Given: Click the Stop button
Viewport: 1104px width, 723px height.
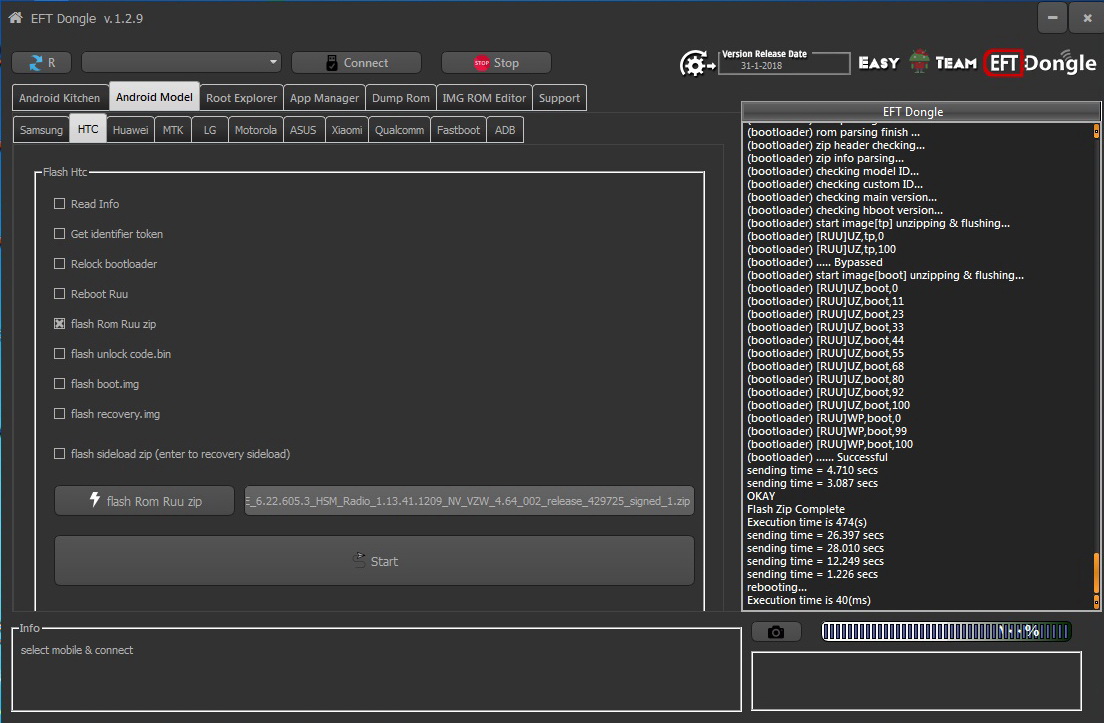Looking at the screenshot, I should (x=496, y=63).
